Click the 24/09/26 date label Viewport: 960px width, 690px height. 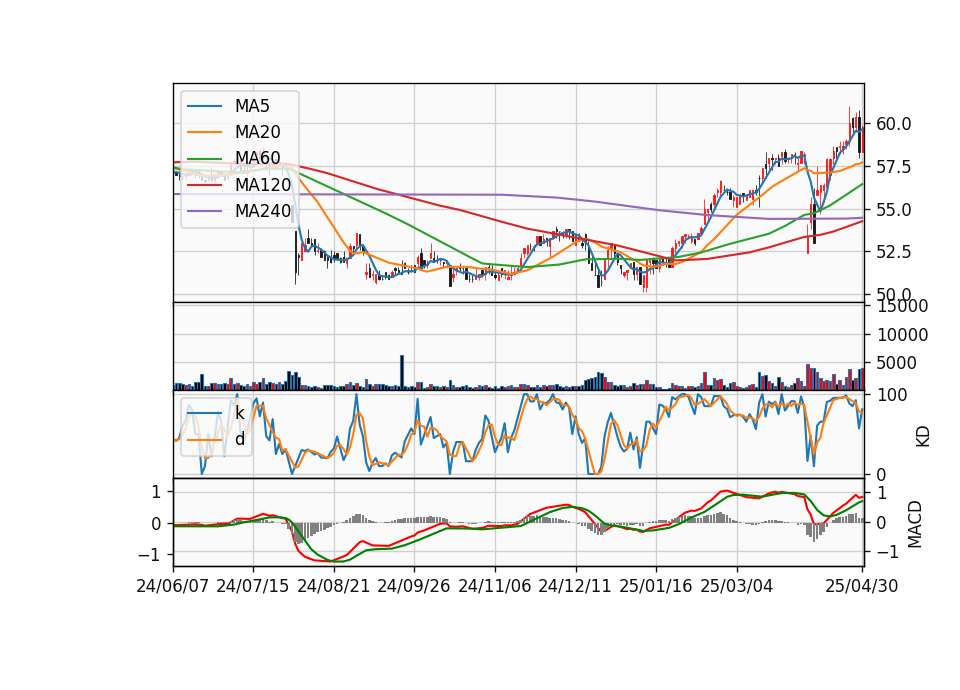414,587
